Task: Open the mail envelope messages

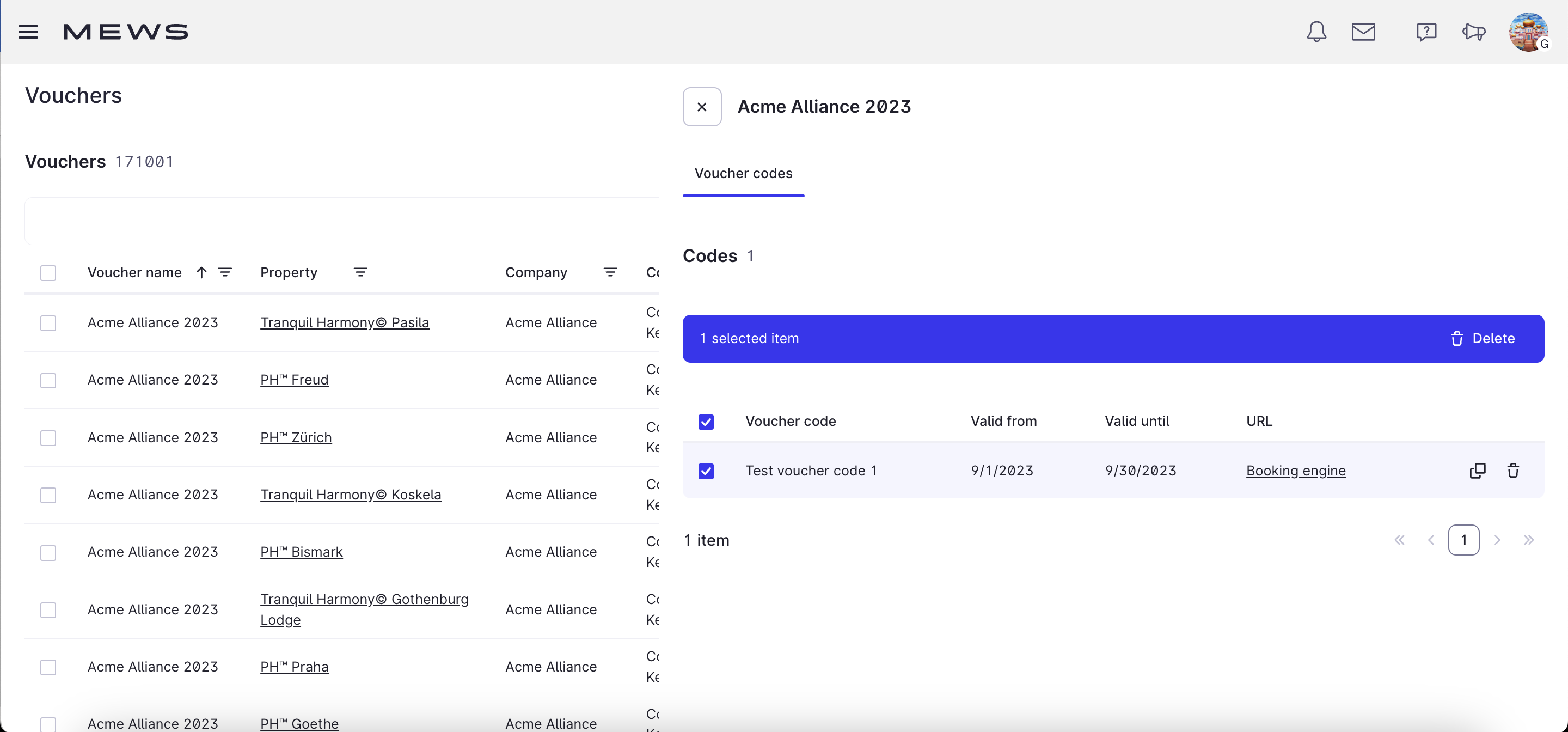Action: (1363, 32)
